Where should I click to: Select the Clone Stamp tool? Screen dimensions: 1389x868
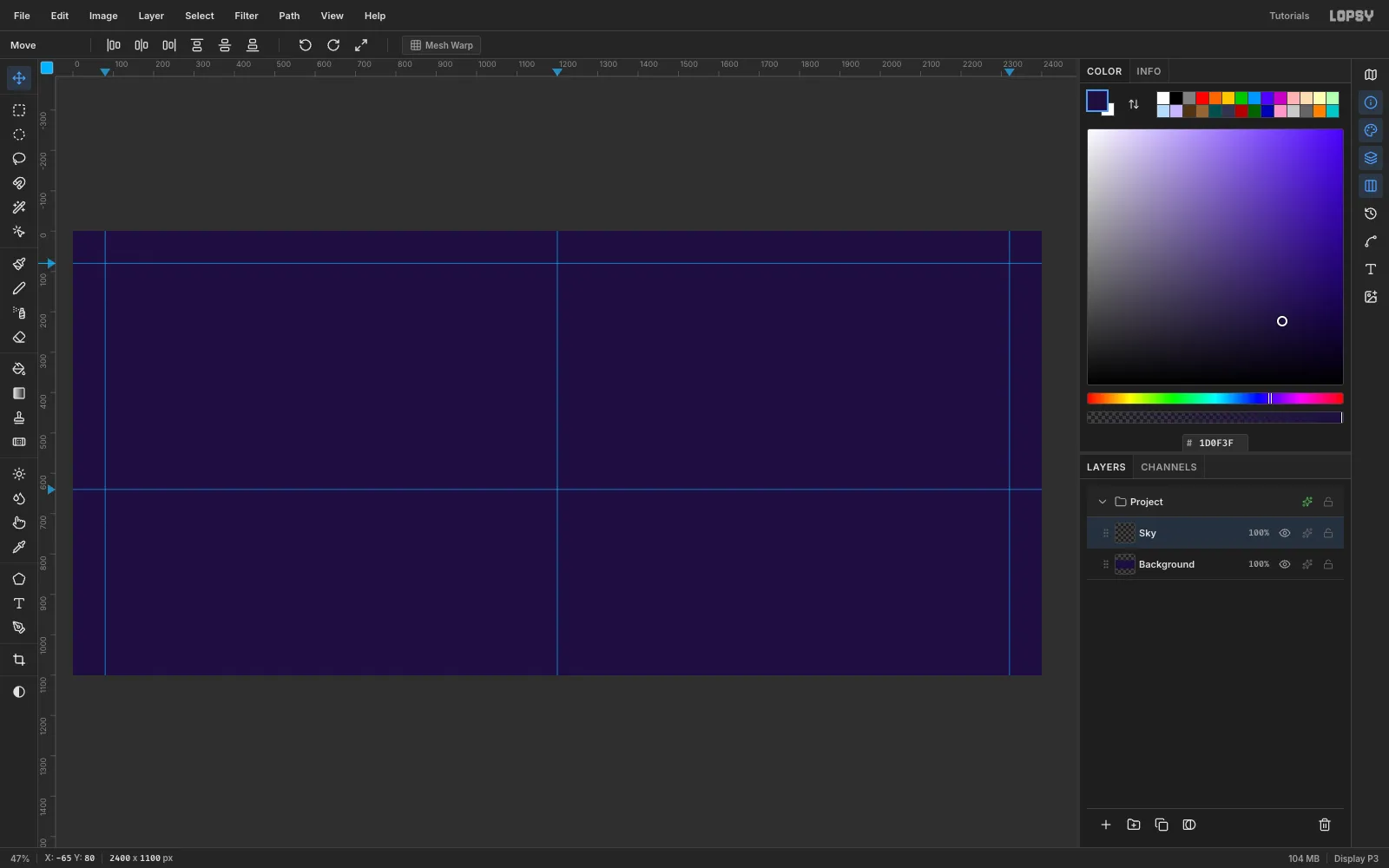[x=19, y=418]
